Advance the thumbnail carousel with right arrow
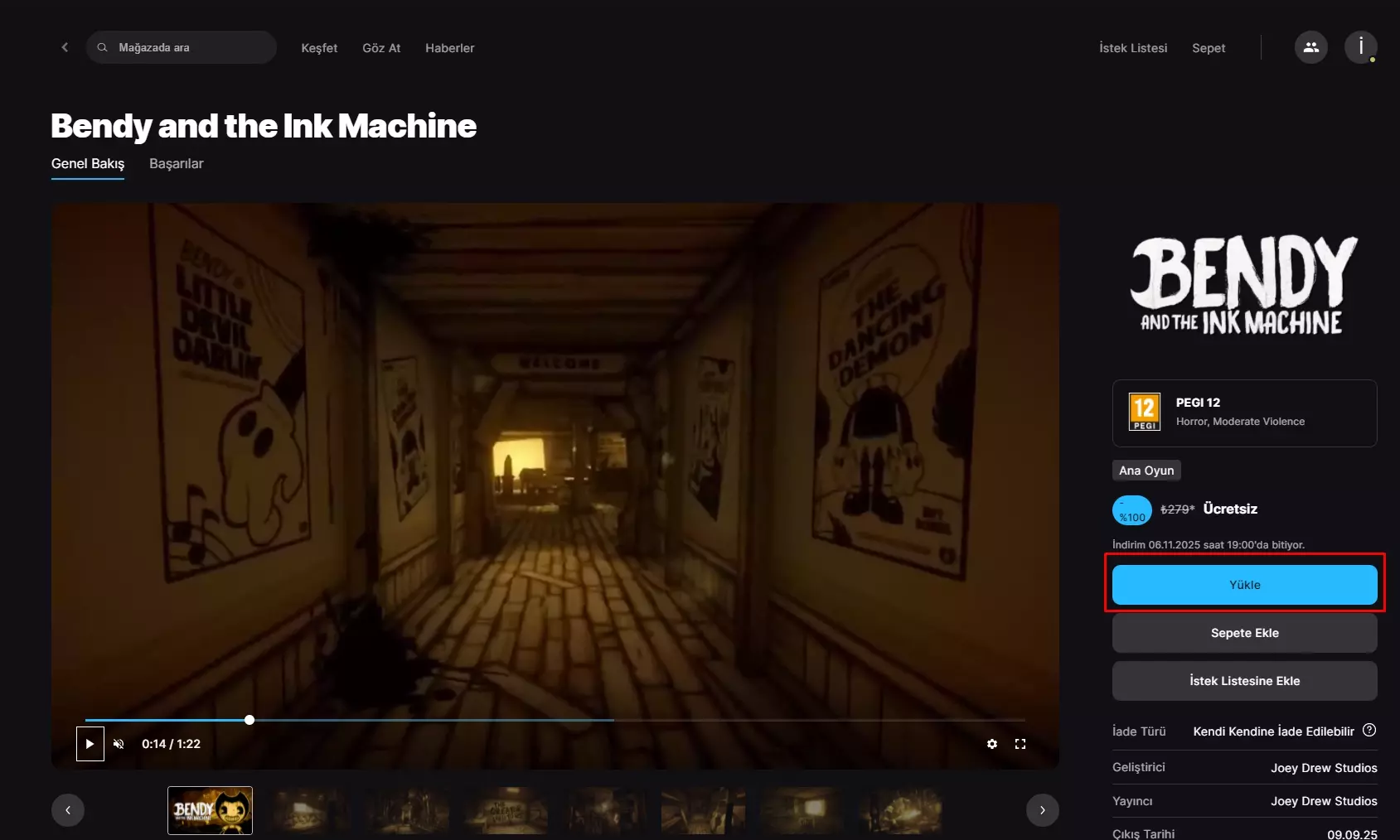 1042,810
